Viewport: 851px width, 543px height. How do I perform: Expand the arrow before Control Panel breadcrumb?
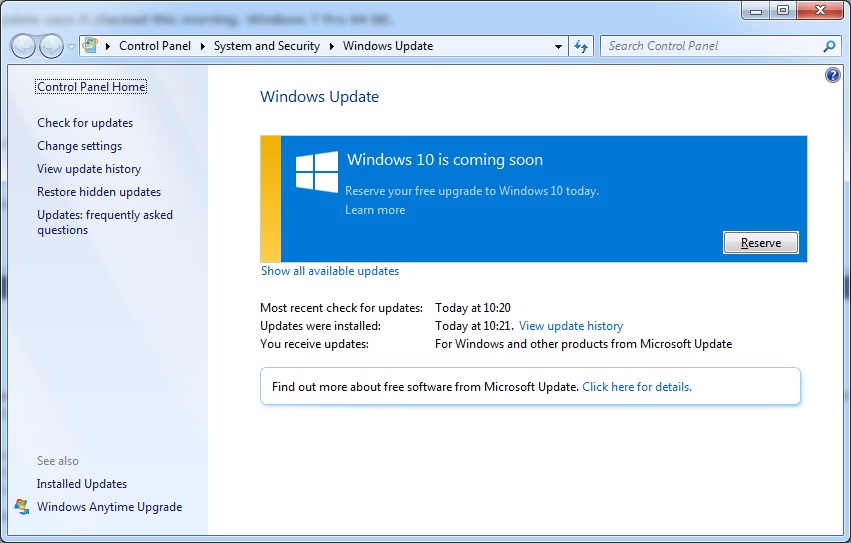coord(107,46)
